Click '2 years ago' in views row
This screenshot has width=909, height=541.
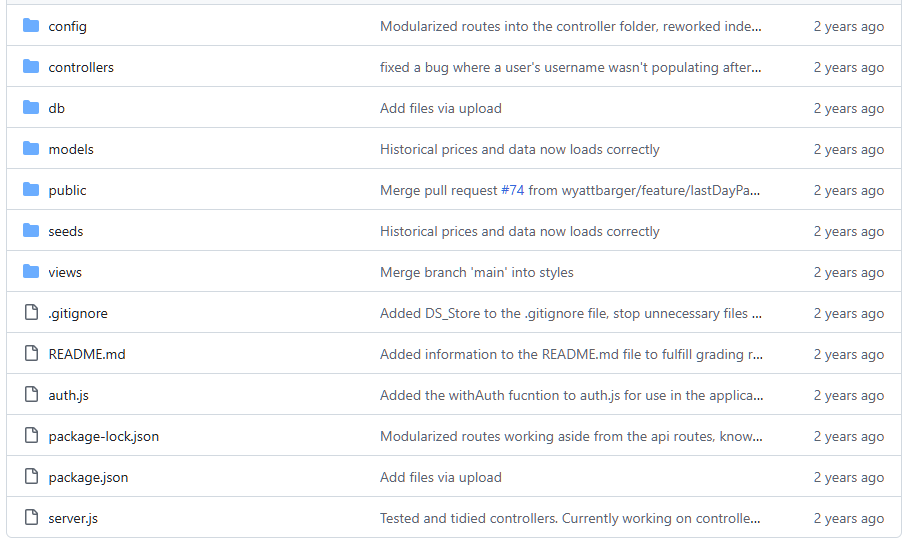click(x=849, y=273)
